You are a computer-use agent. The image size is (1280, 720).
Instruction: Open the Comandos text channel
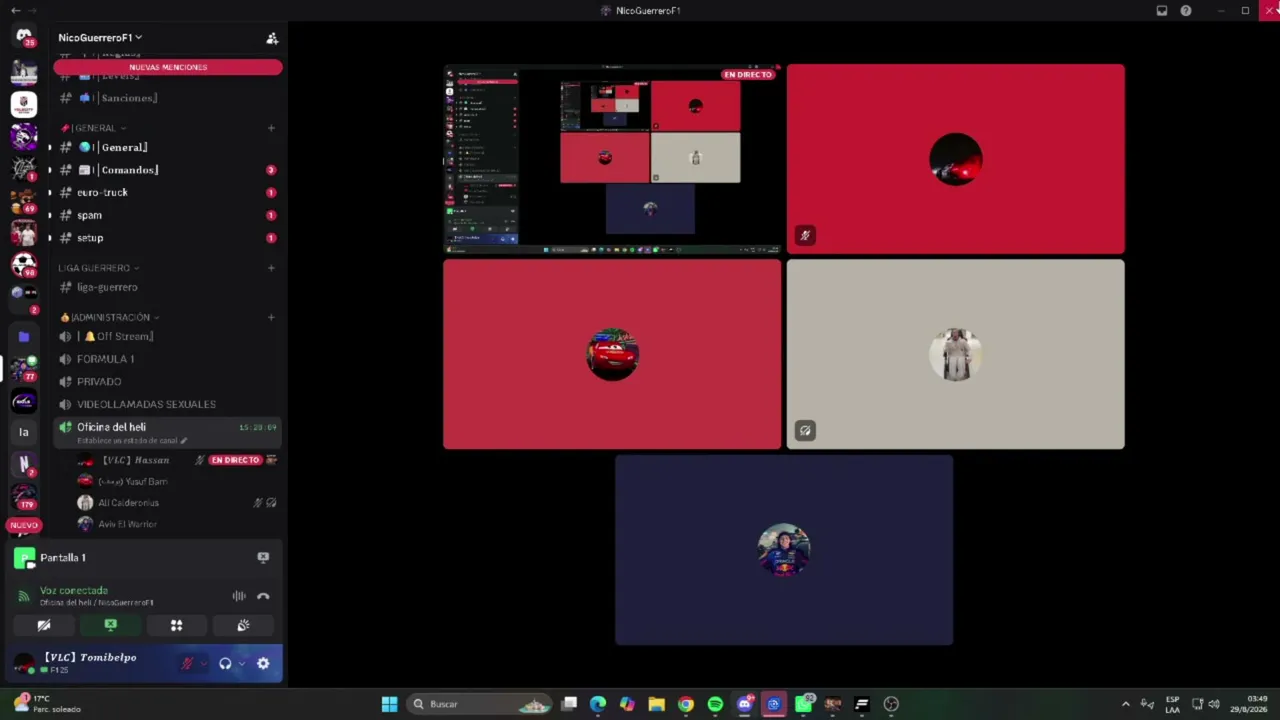(x=168, y=170)
